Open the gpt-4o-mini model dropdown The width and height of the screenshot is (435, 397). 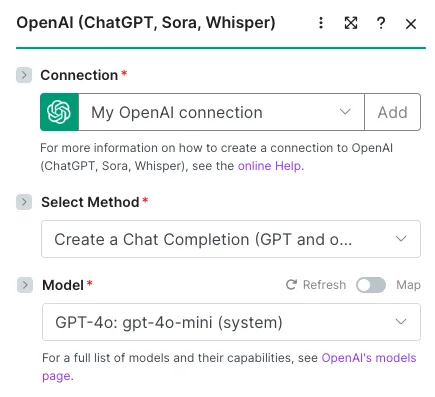point(231,322)
